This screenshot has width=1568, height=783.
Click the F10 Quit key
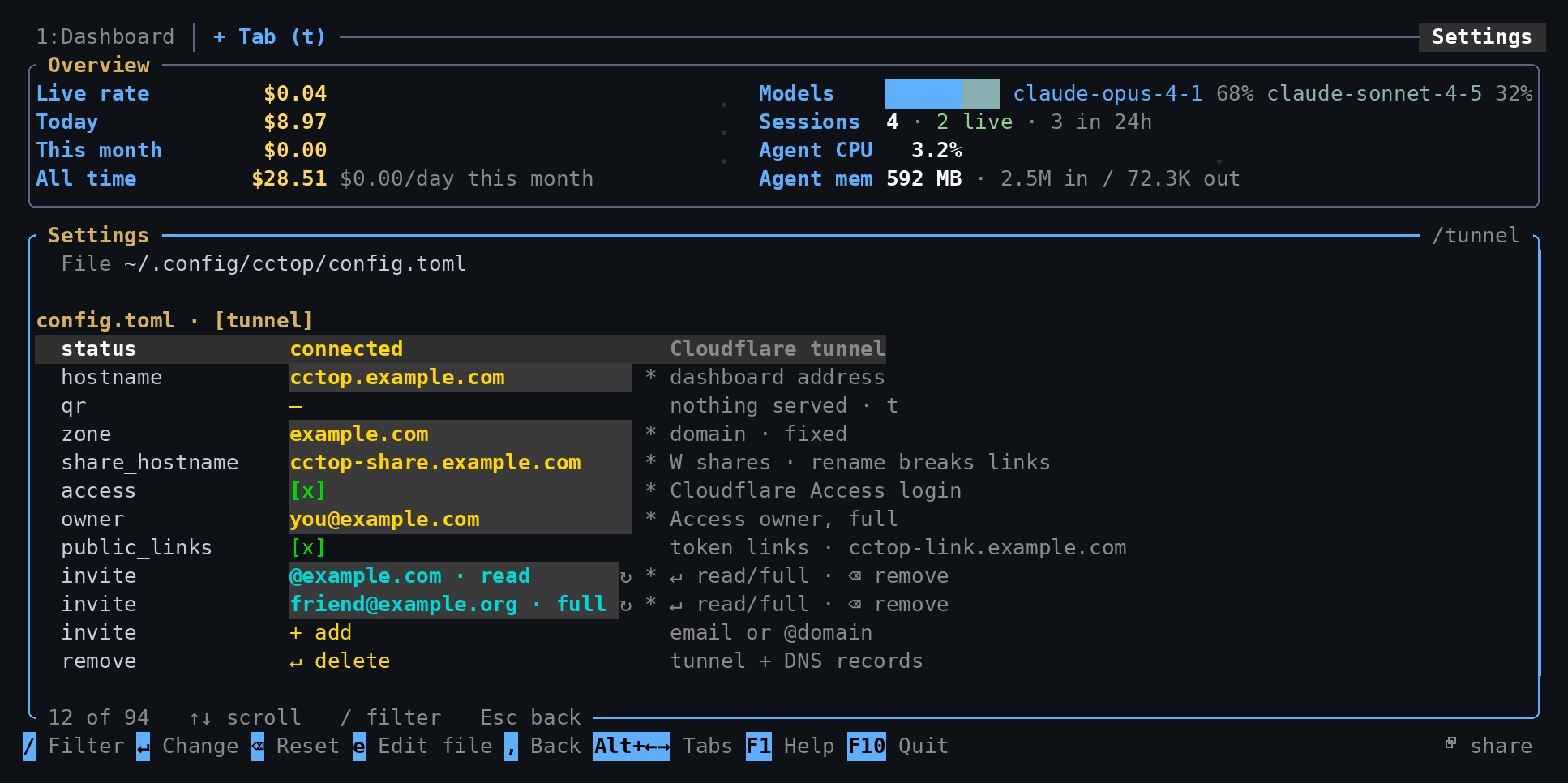pyautogui.click(x=867, y=747)
